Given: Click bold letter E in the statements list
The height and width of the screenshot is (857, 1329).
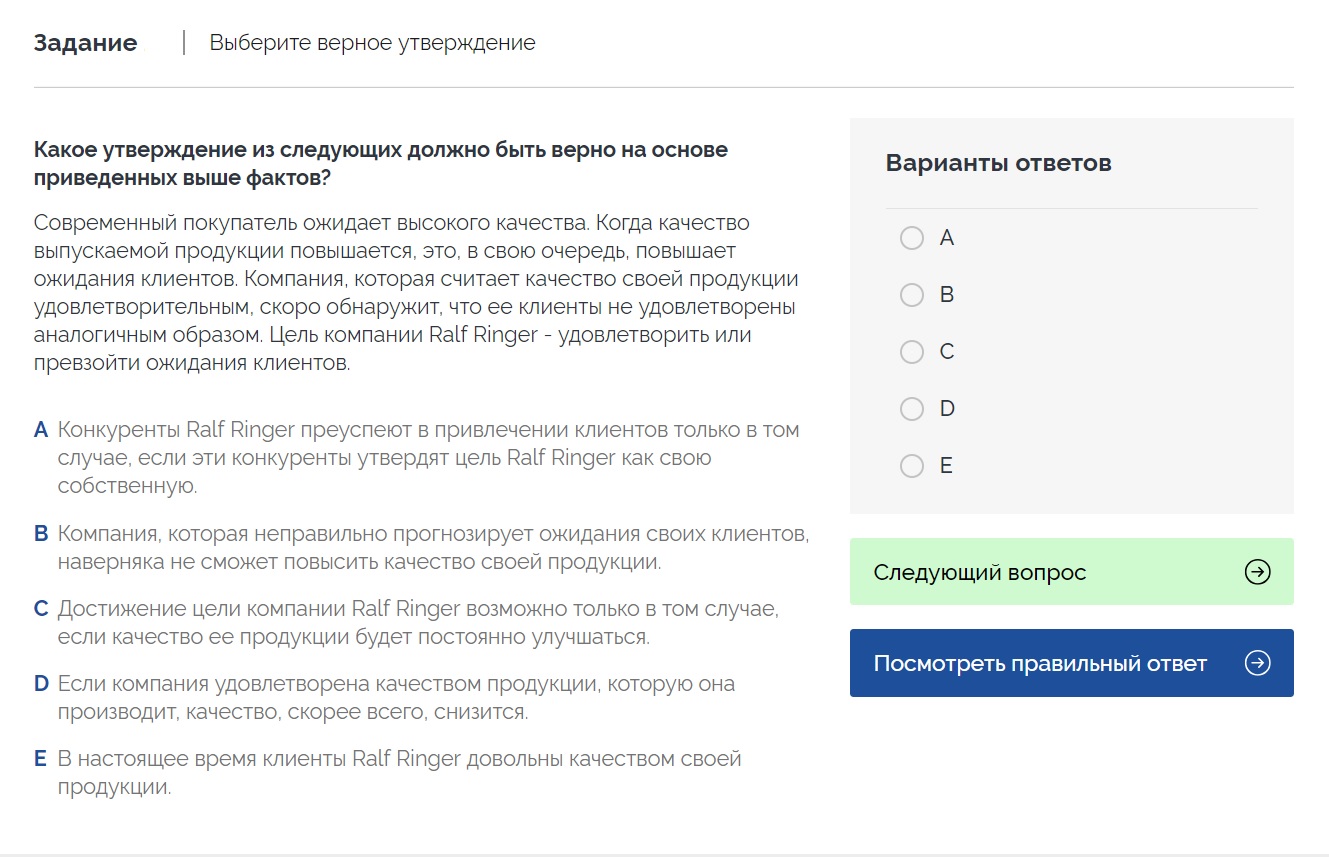Looking at the screenshot, I should point(41,759).
